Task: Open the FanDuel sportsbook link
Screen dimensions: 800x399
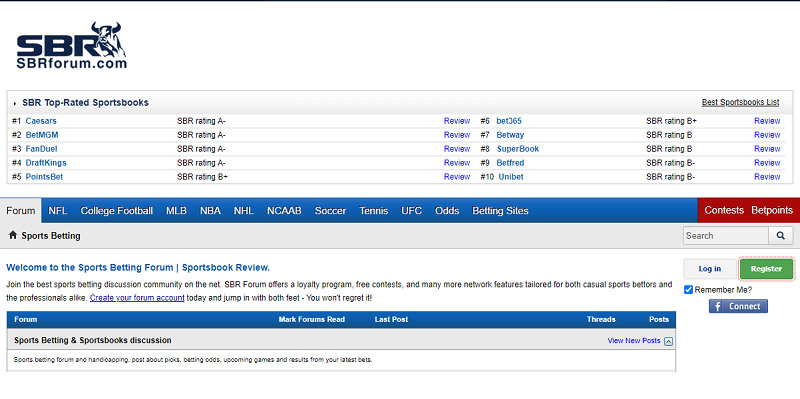Action: [x=41, y=149]
